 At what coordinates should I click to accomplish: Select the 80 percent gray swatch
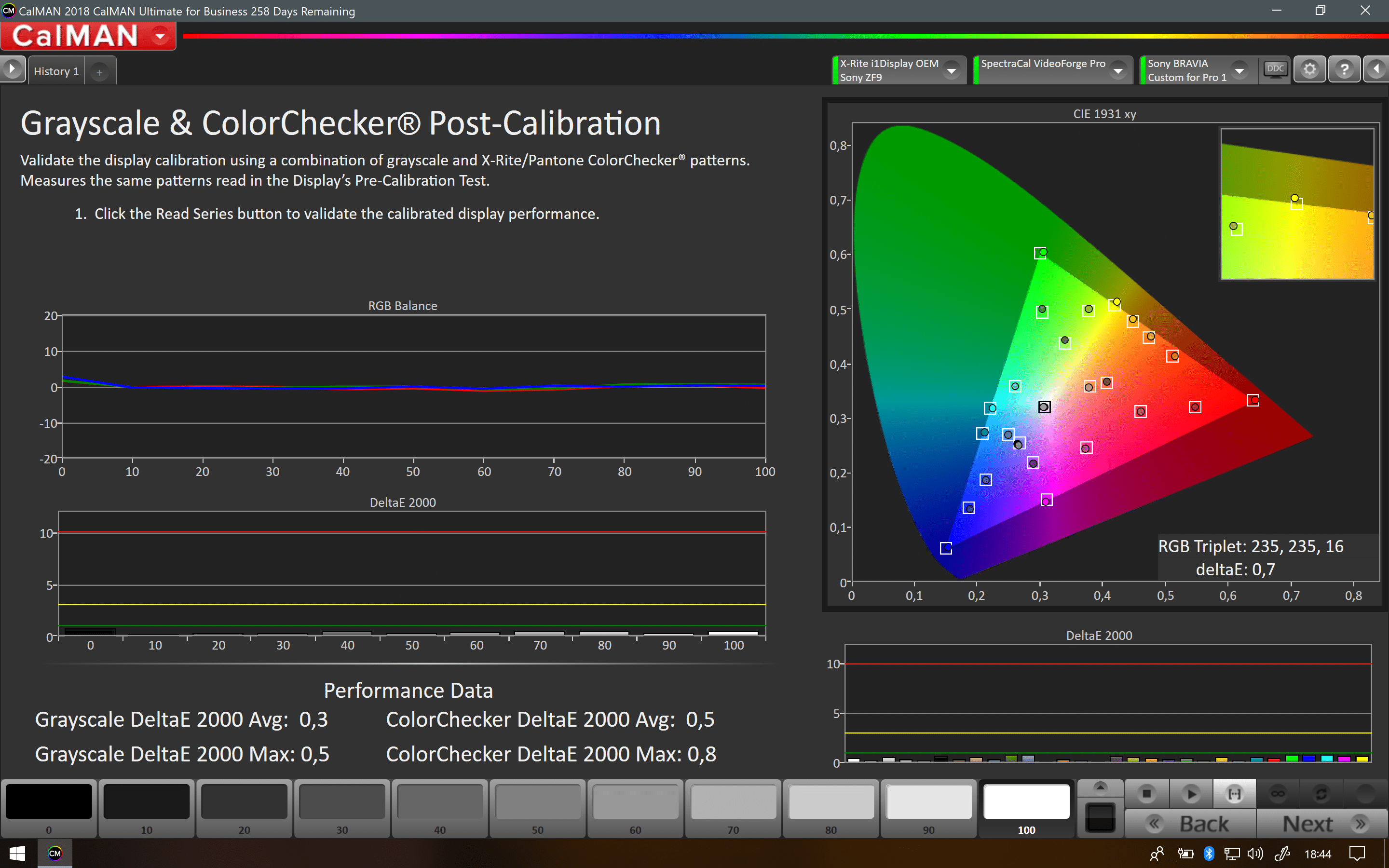click(x=831, y=808)
